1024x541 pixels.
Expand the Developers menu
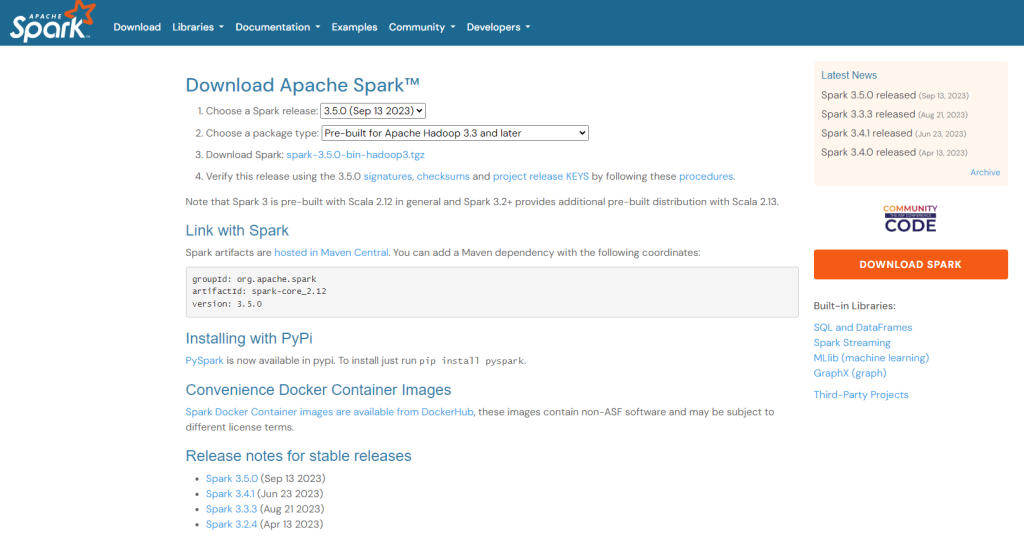pyautogui.click(x=498, y=27)
